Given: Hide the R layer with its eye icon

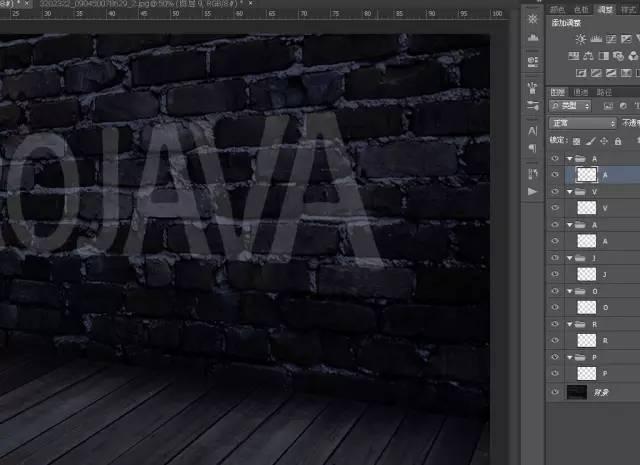Looking at the screenshot, I should (555, 340).
